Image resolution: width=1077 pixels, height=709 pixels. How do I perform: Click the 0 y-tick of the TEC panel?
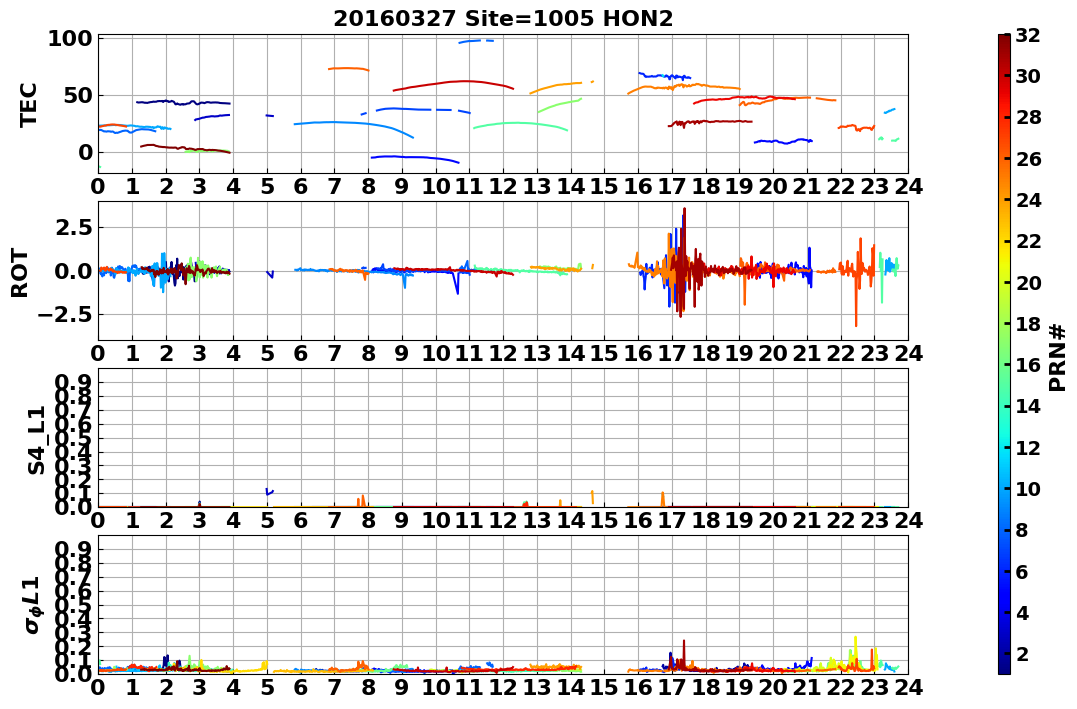coord(84,153)
